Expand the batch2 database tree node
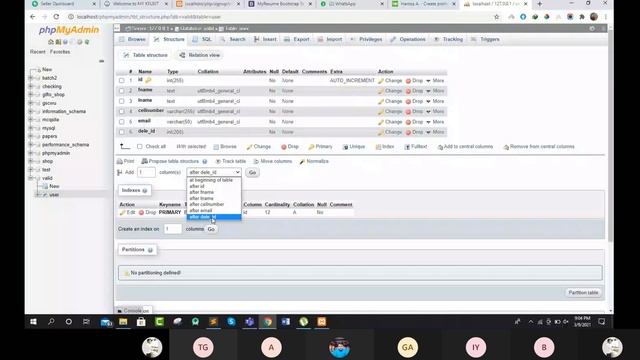Screen dimensions: 640x360 (31, 78)
